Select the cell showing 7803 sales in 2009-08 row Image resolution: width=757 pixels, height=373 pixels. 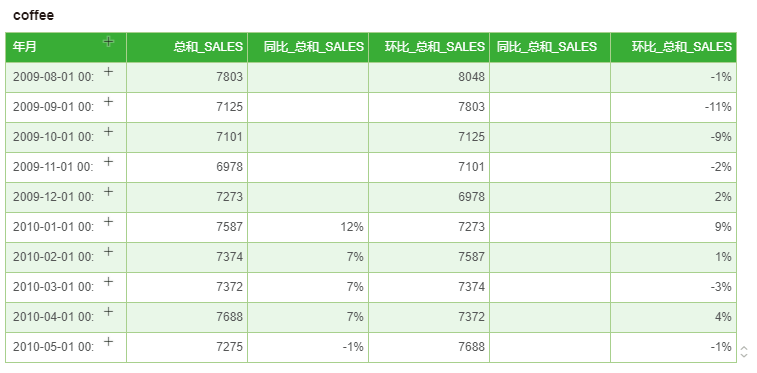pyautogui.click(x=187, y=77)
